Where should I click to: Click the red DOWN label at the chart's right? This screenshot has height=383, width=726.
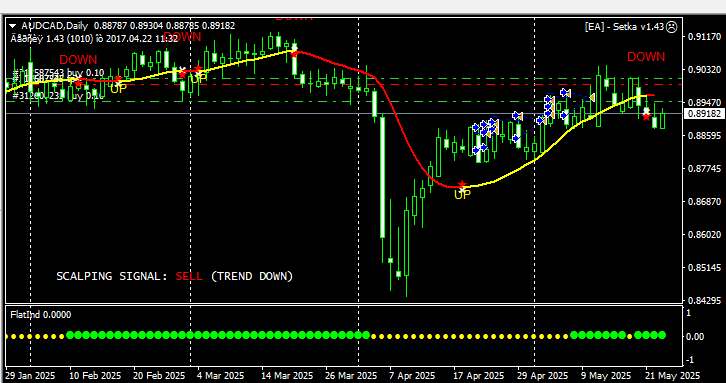(x=646, y=57)
